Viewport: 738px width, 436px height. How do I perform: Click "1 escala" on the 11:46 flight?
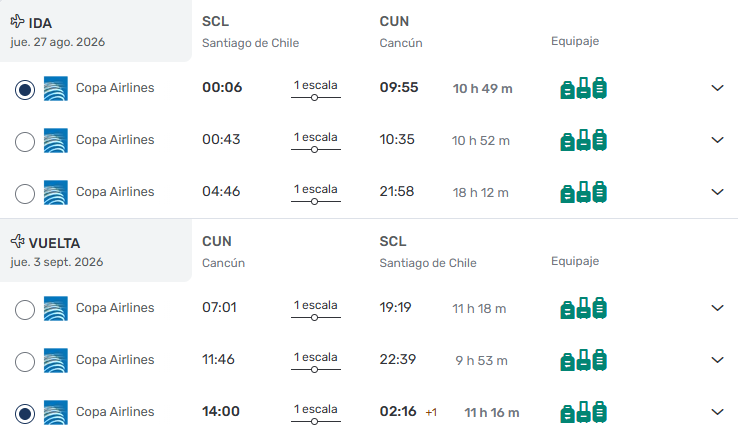(x=315, y=356)
